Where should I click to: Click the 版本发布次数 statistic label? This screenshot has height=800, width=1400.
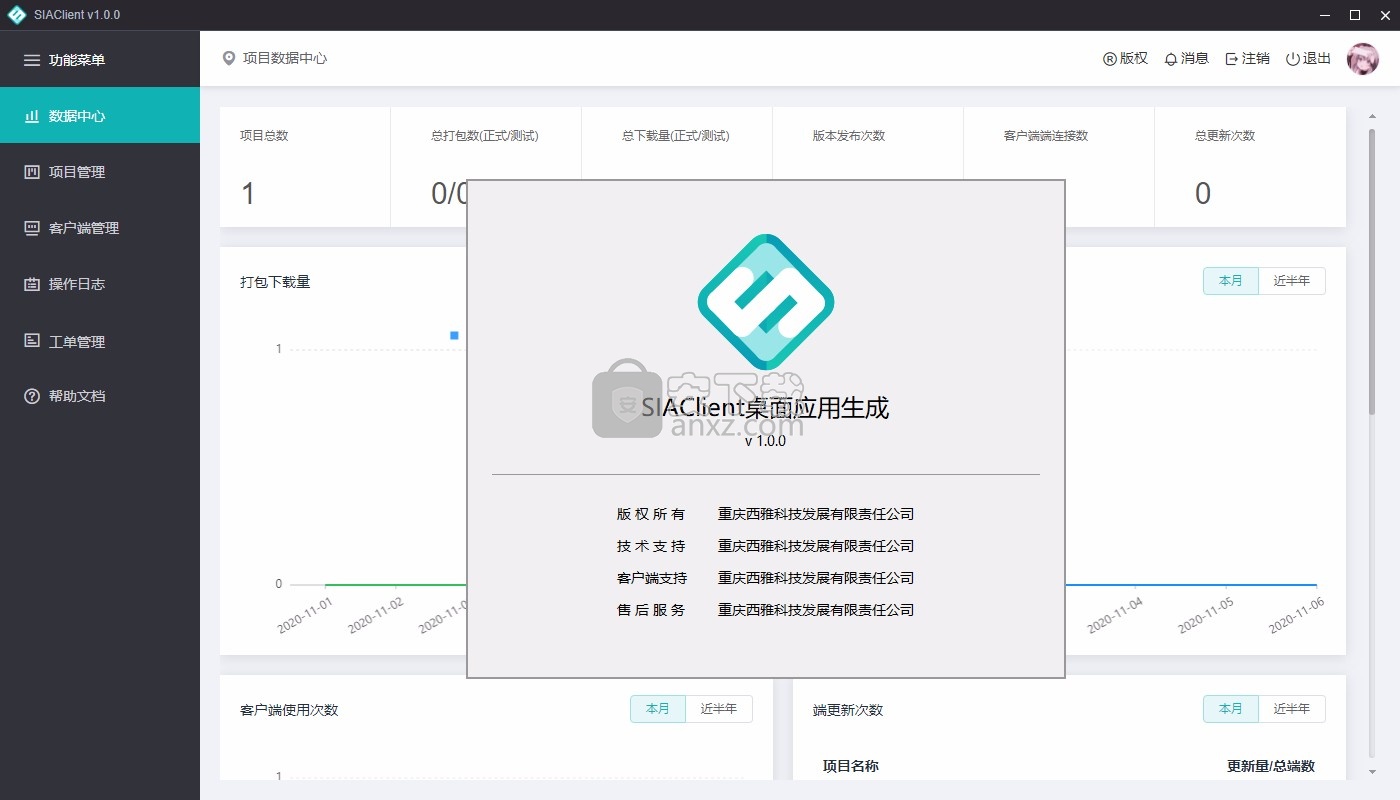[849, 136]
